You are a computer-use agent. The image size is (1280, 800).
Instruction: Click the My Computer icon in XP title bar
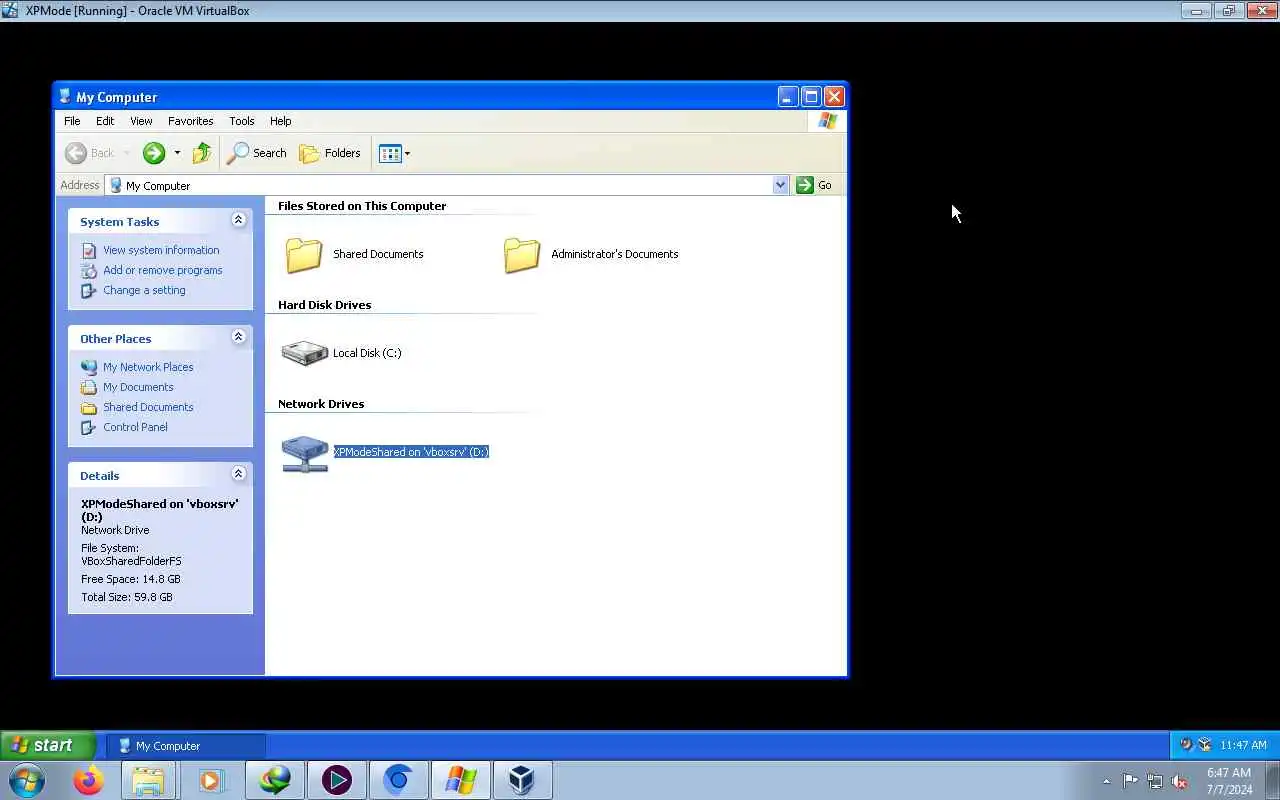pos(66,97)
